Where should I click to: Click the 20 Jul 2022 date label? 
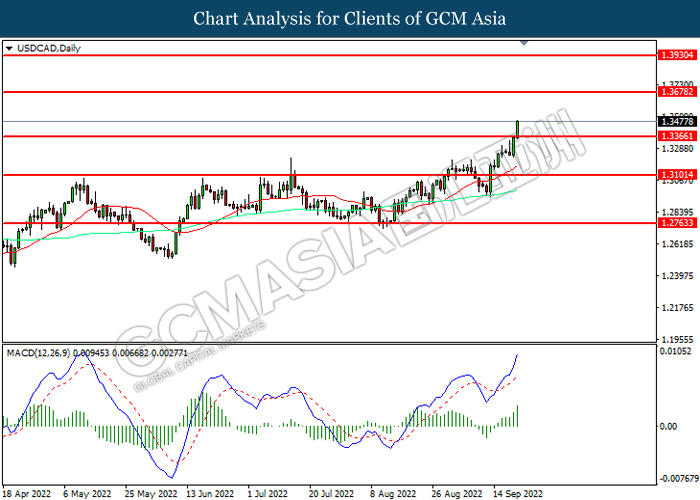[x=332, y=494]
